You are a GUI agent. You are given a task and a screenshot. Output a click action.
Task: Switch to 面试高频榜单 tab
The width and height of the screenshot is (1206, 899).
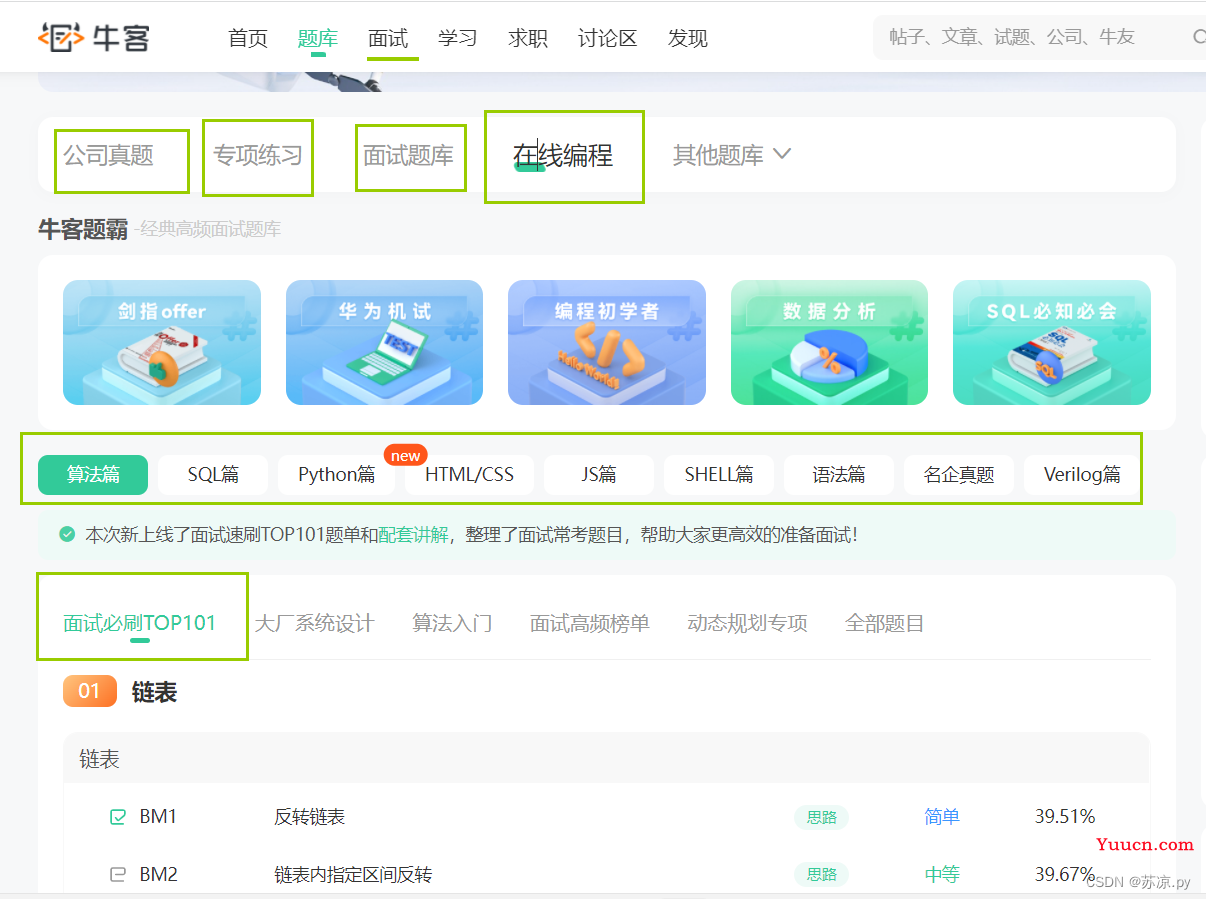[590, 623]
